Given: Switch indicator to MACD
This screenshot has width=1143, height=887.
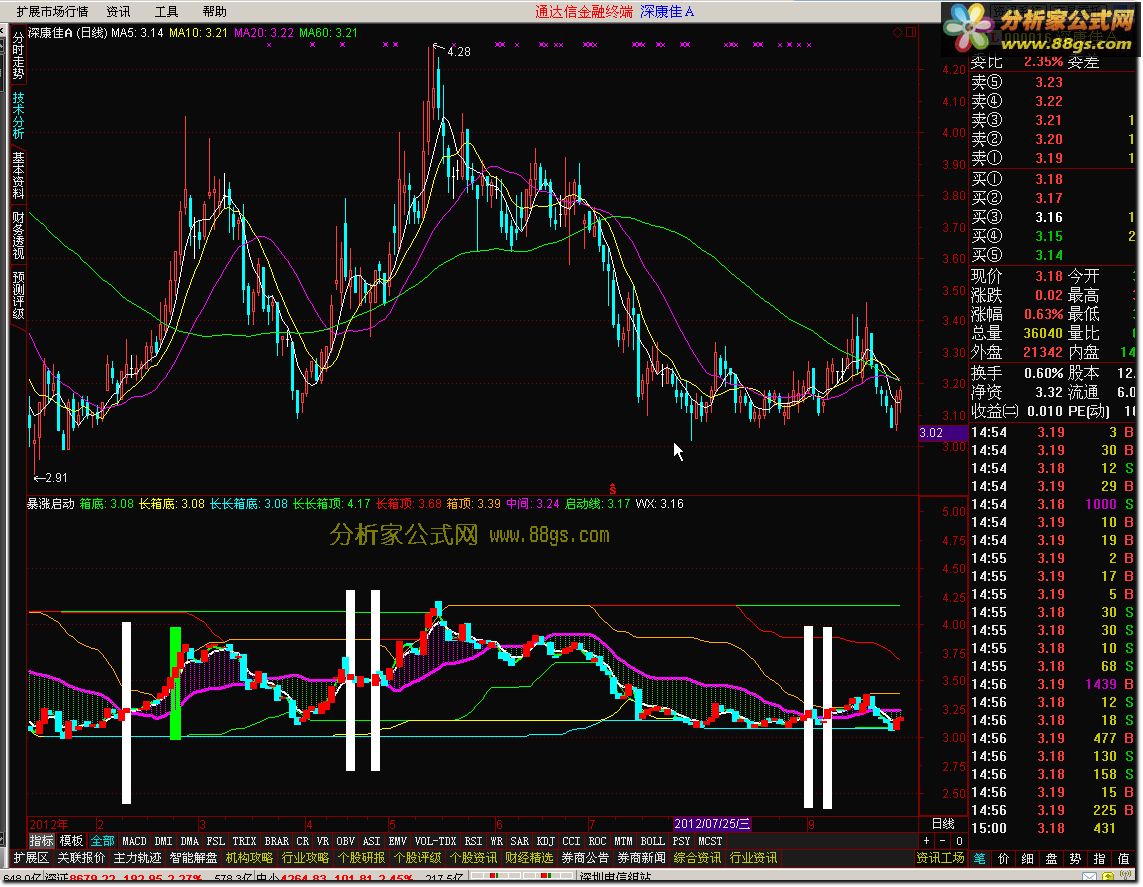Looking at the screenshot, I should tap(134, 841).
